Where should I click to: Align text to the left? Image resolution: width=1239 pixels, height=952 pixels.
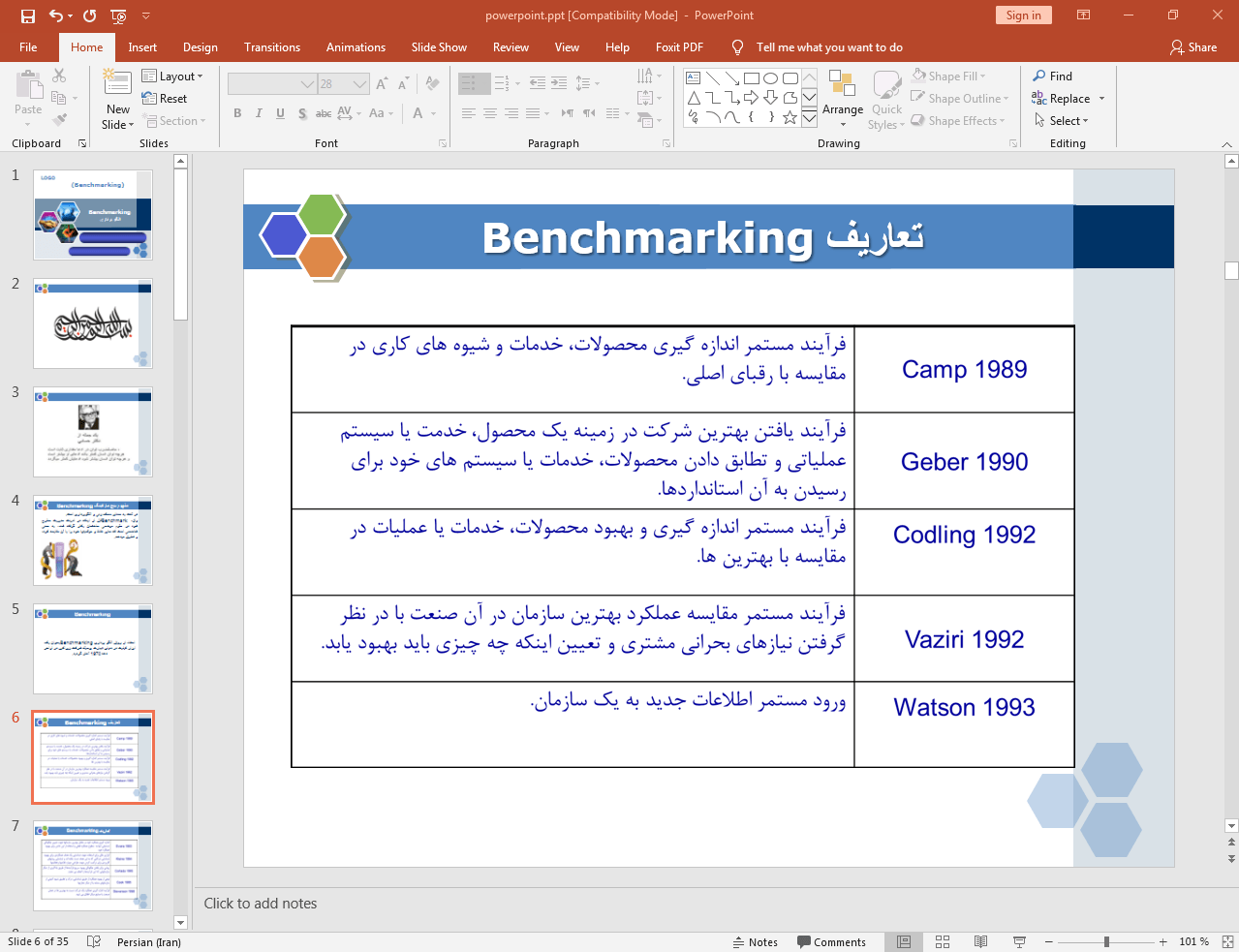(x=468, y=113)
